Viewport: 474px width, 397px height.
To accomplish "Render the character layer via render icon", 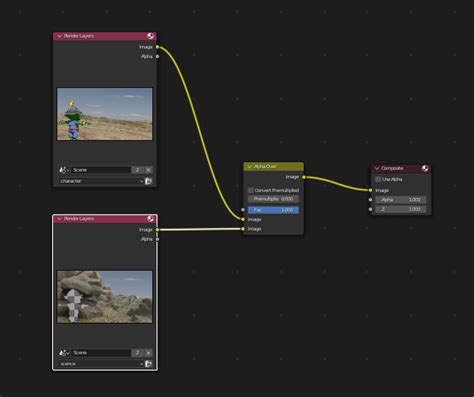I will pyautogui.click(x=149, y=181).
